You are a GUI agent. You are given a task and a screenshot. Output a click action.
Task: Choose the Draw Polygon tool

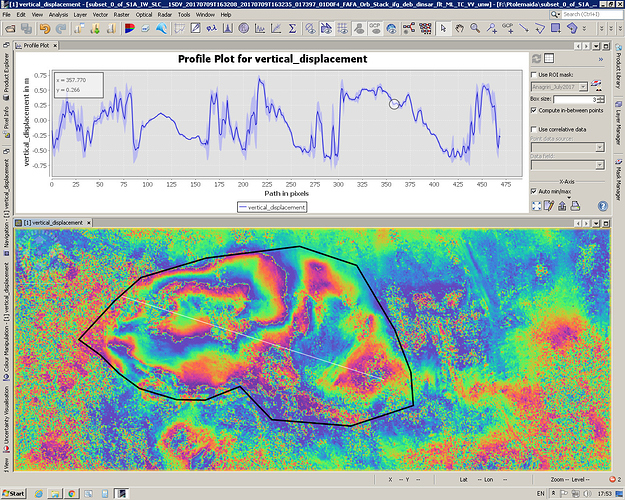[x=572, y=29]
